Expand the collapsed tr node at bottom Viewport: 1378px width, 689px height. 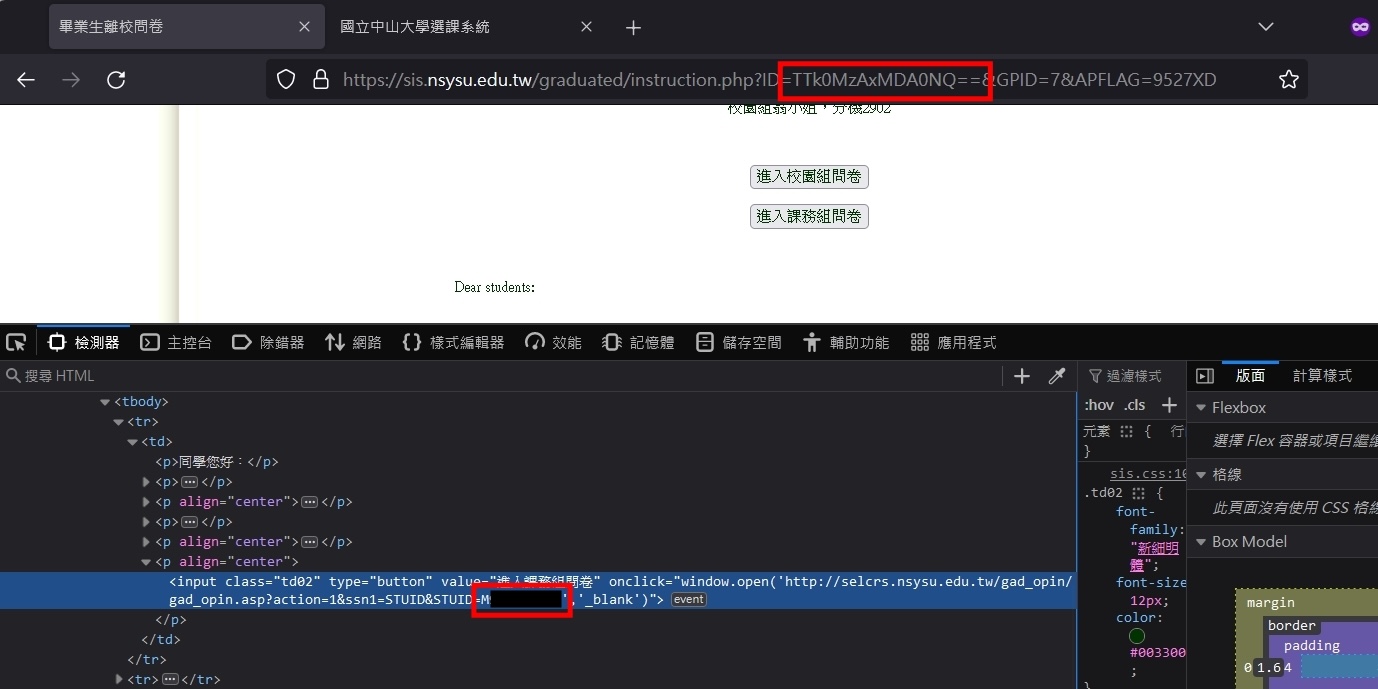click(x=119, y=680)
